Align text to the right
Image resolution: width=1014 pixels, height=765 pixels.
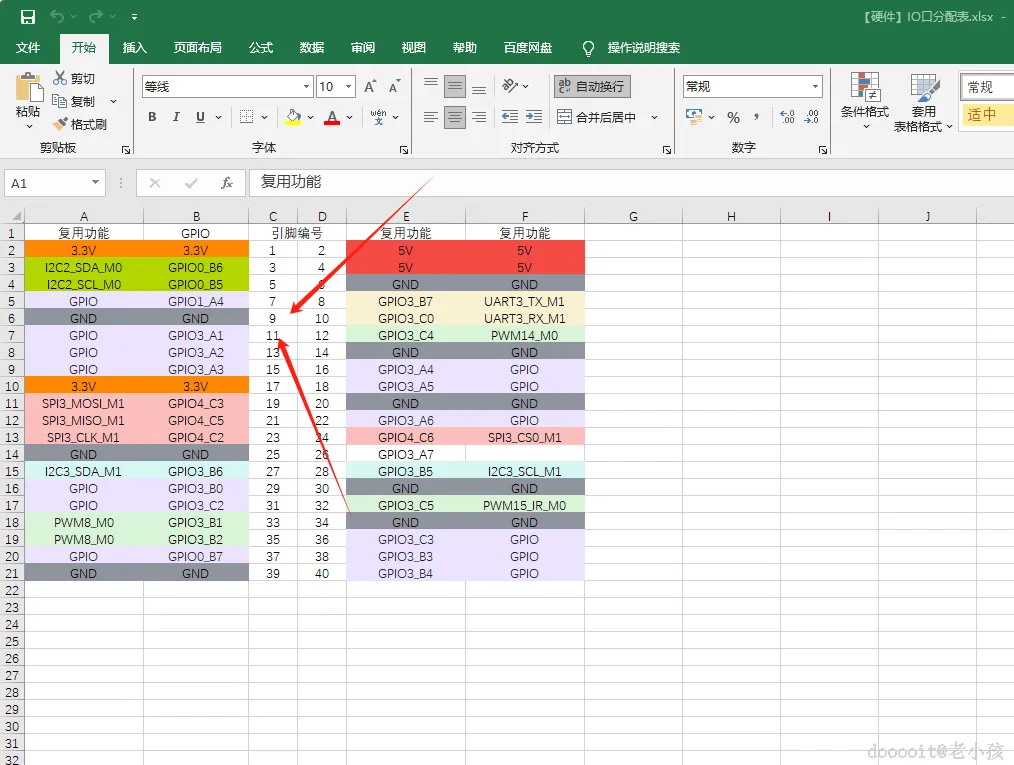pyautogui.click(x=479, y=117)
